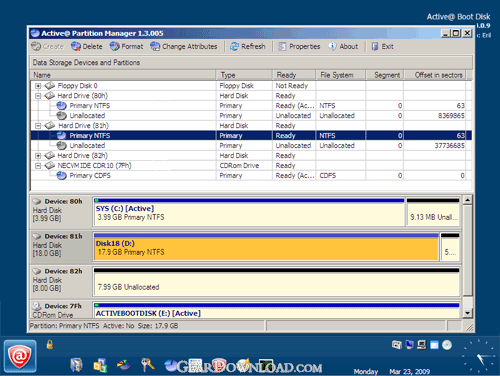Click the yellow and blue taskbar icon

coord(100,365)
